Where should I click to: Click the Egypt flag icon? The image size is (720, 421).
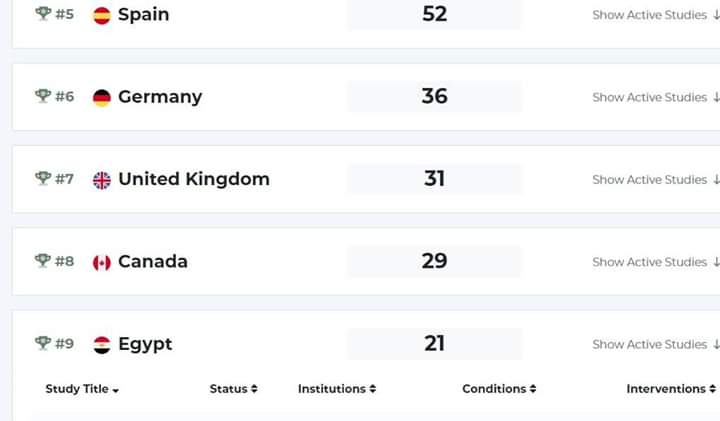[x=102, y=344]
